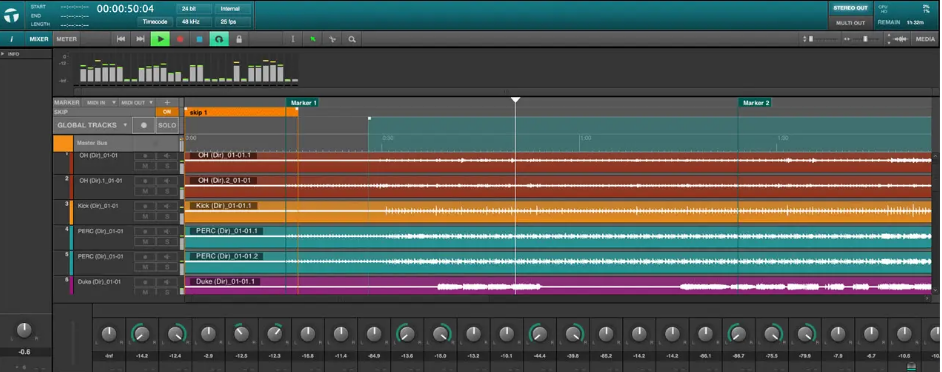Open the info panel via the i button
942x372 pixels.
11,39
